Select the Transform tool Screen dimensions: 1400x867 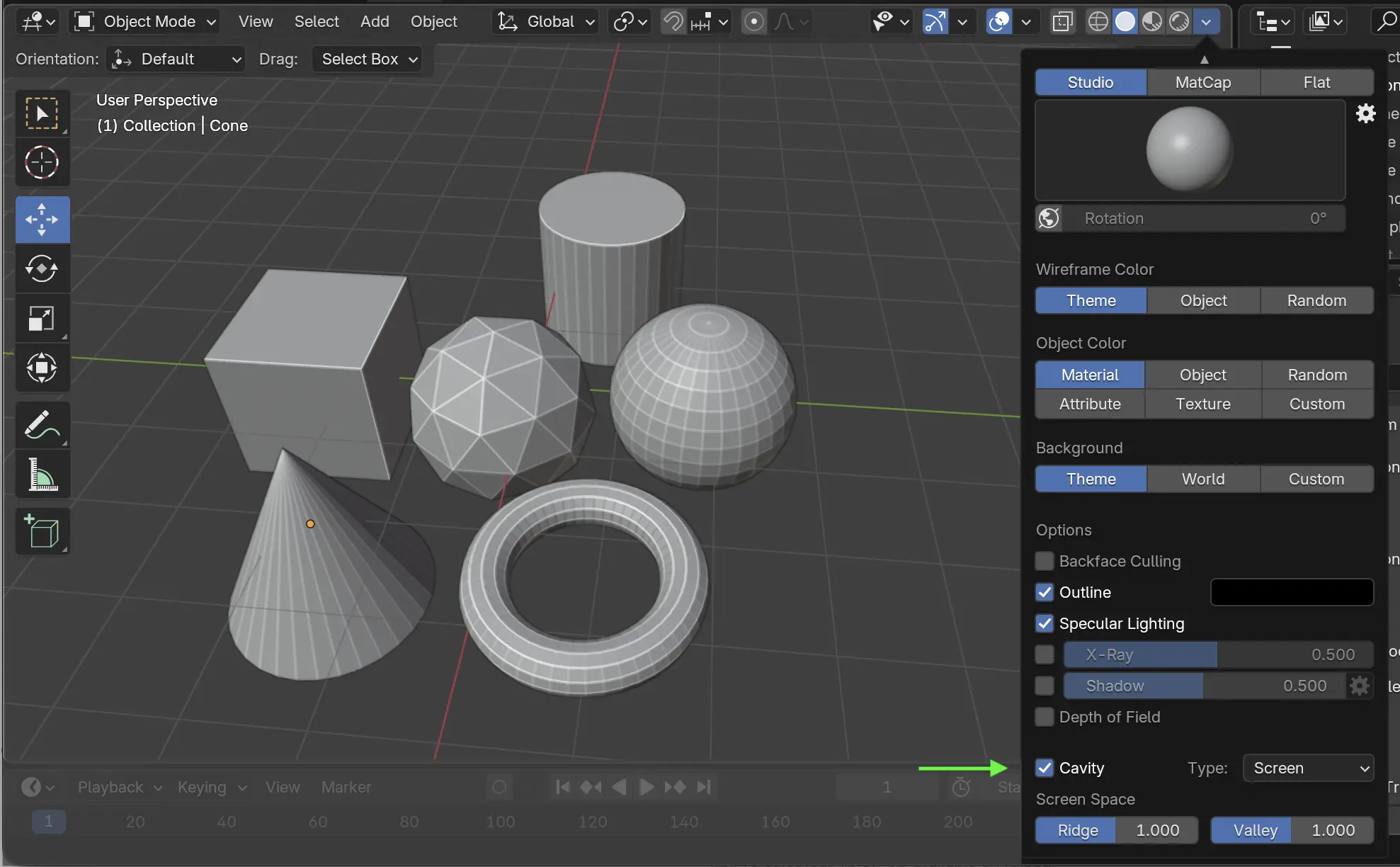[42, 368]
